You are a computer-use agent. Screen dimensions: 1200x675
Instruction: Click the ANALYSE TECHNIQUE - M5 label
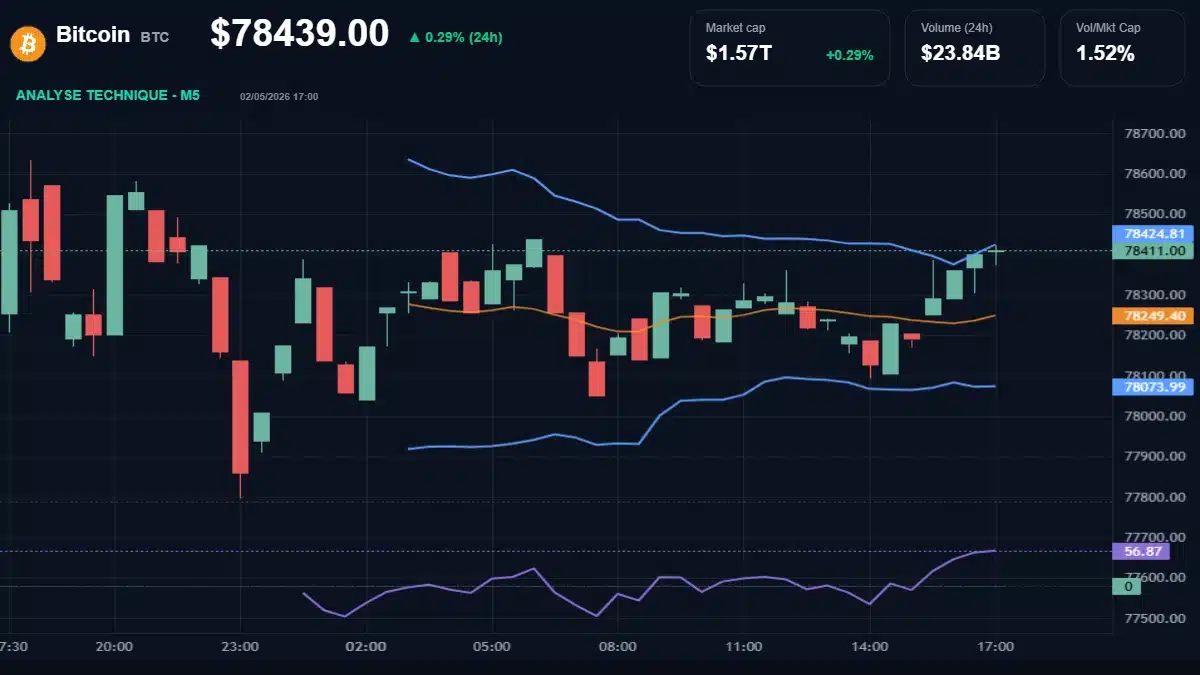point(108,95)
